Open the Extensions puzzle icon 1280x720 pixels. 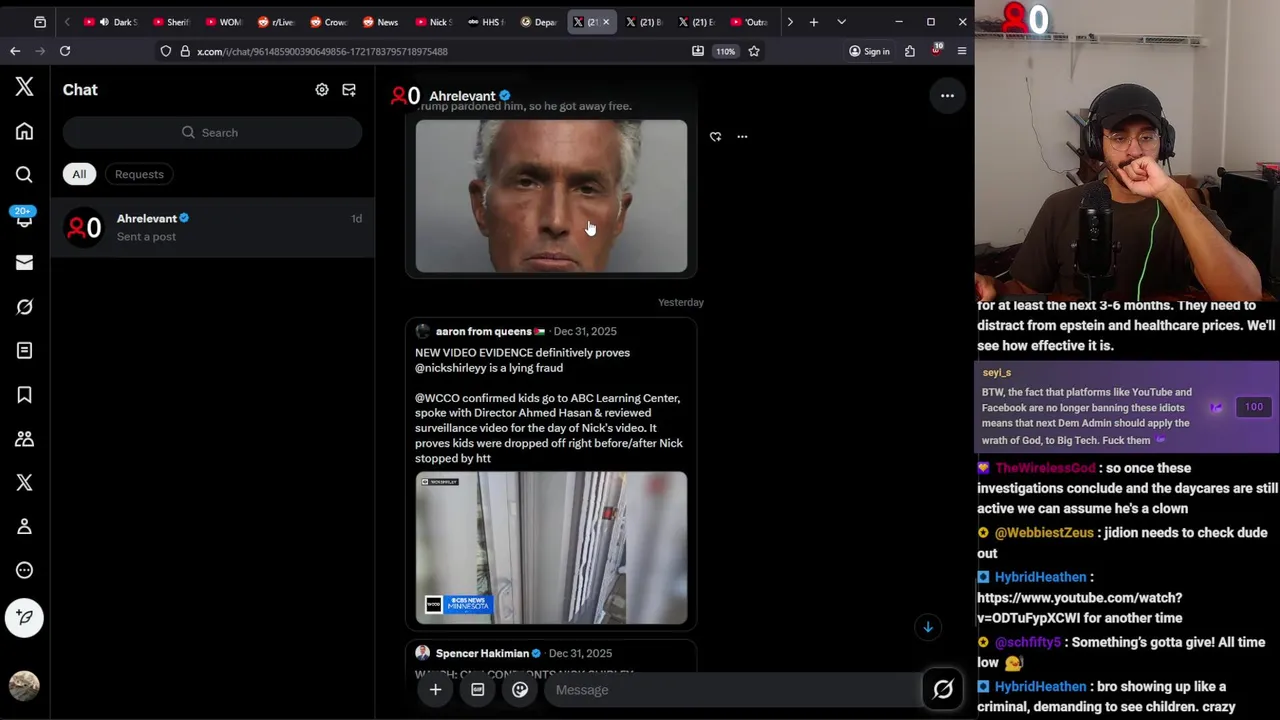click(910, 51)
